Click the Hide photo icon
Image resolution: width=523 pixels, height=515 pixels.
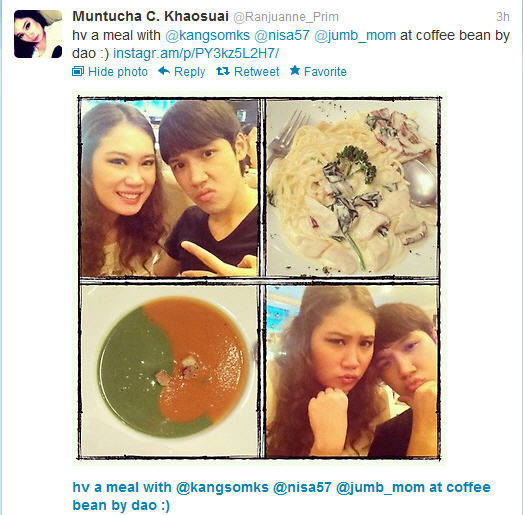tap(78, 71)
